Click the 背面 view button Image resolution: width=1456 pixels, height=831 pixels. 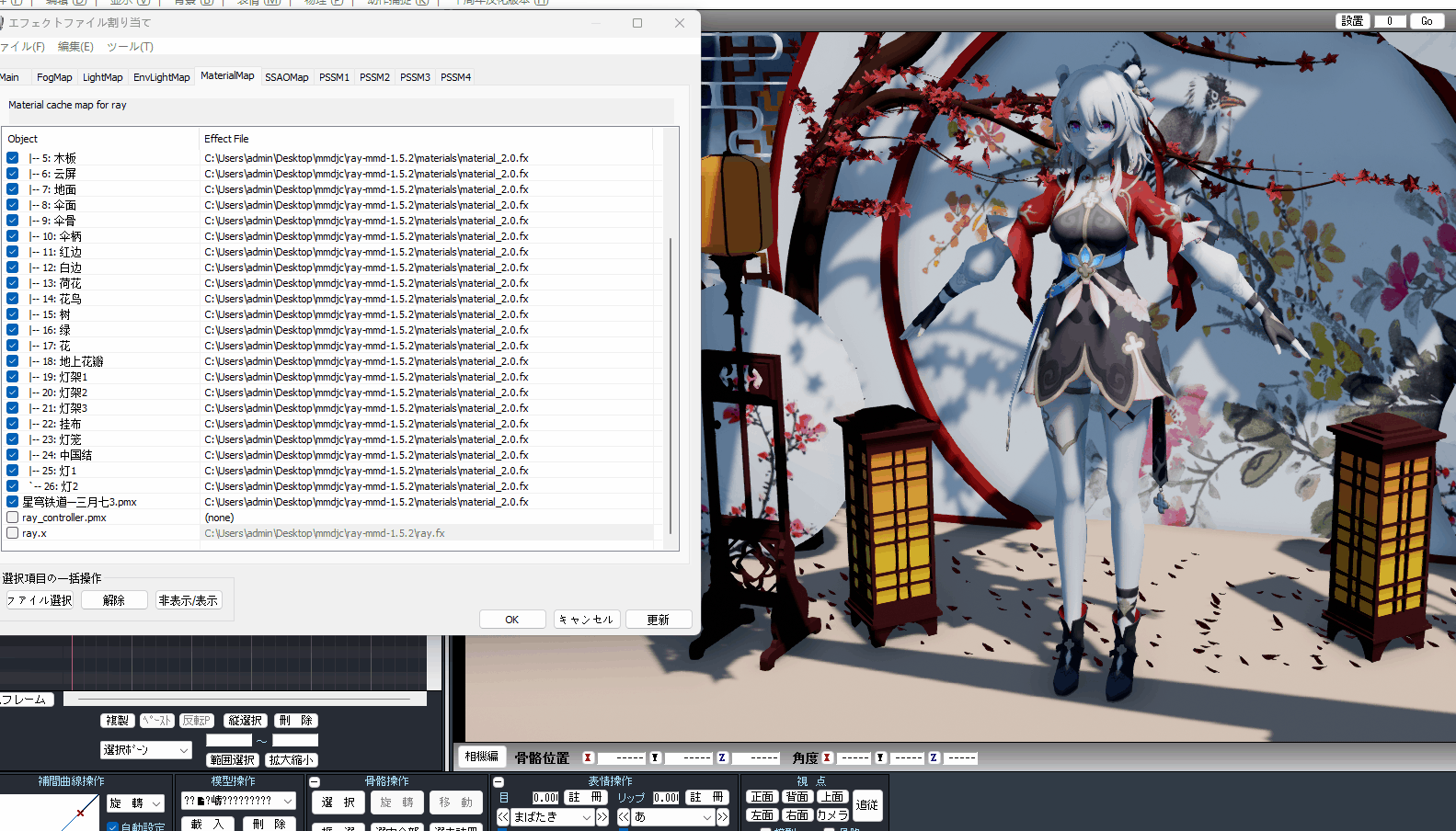click(x=797, y=797)
